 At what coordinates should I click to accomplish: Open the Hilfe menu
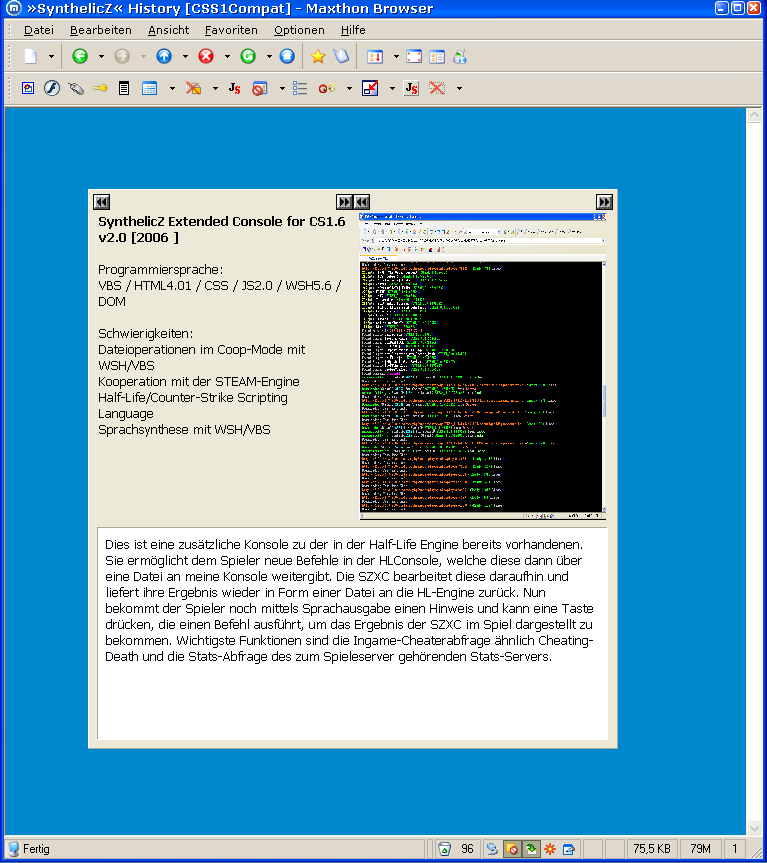click(353, 30)
